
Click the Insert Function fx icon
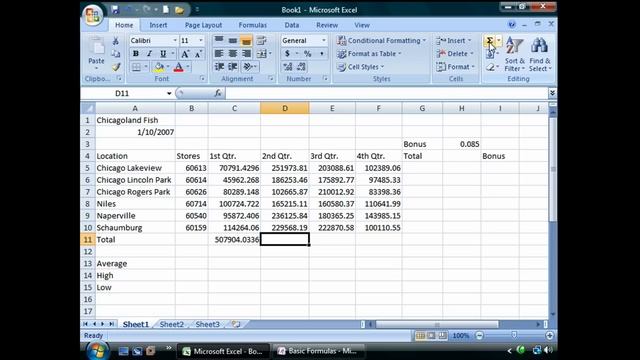(218, 93)
